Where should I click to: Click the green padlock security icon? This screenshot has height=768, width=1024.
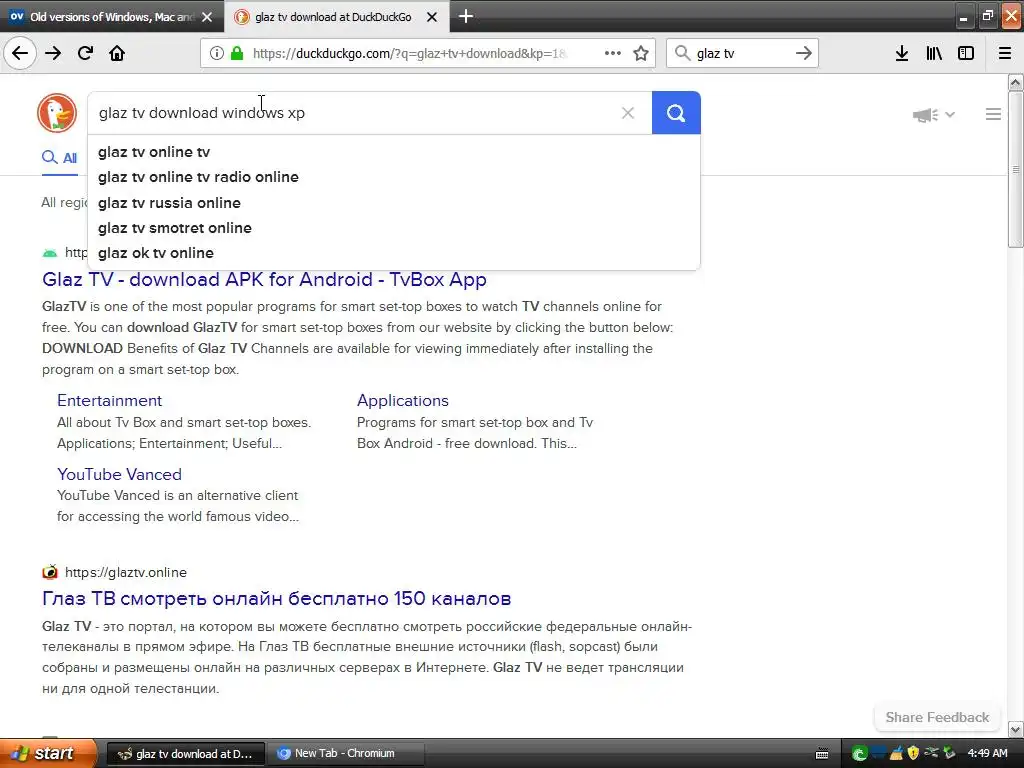coord(237,53)
